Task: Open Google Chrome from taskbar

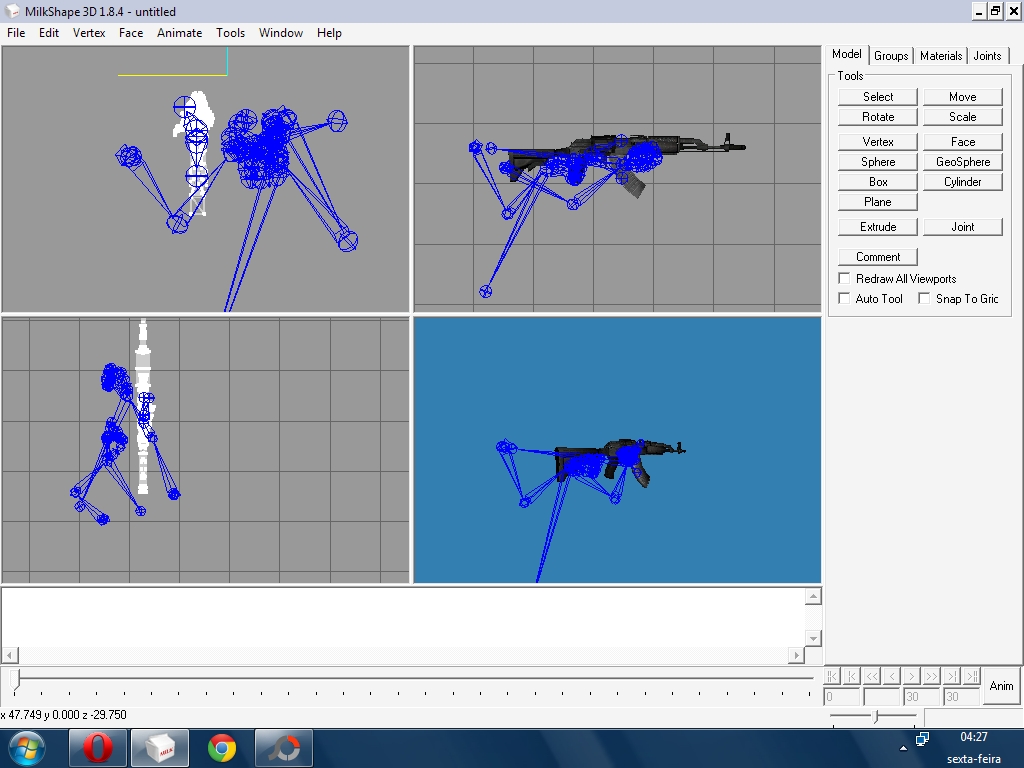Action: point(222,748)
